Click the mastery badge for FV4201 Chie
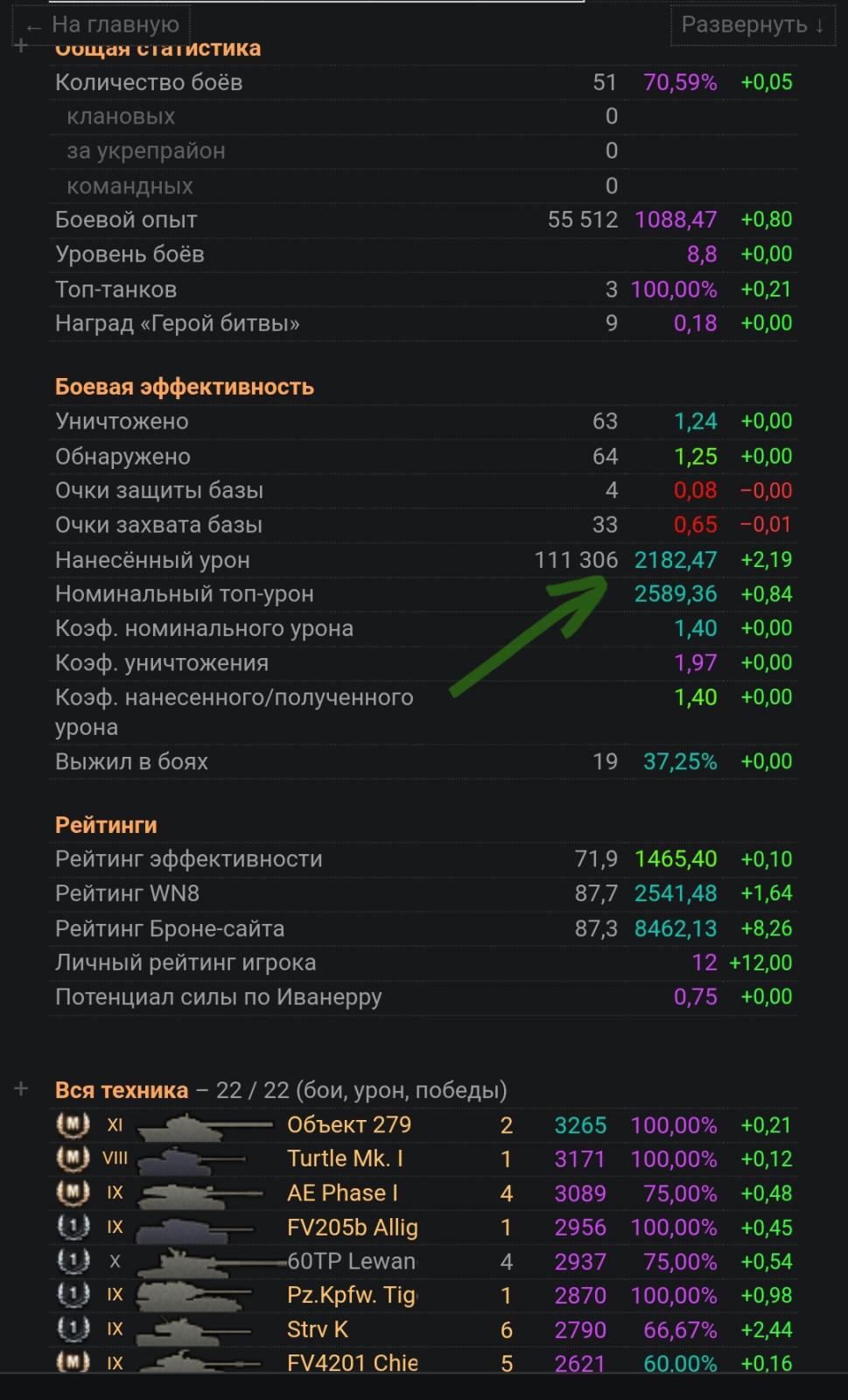 [73, 1363]
